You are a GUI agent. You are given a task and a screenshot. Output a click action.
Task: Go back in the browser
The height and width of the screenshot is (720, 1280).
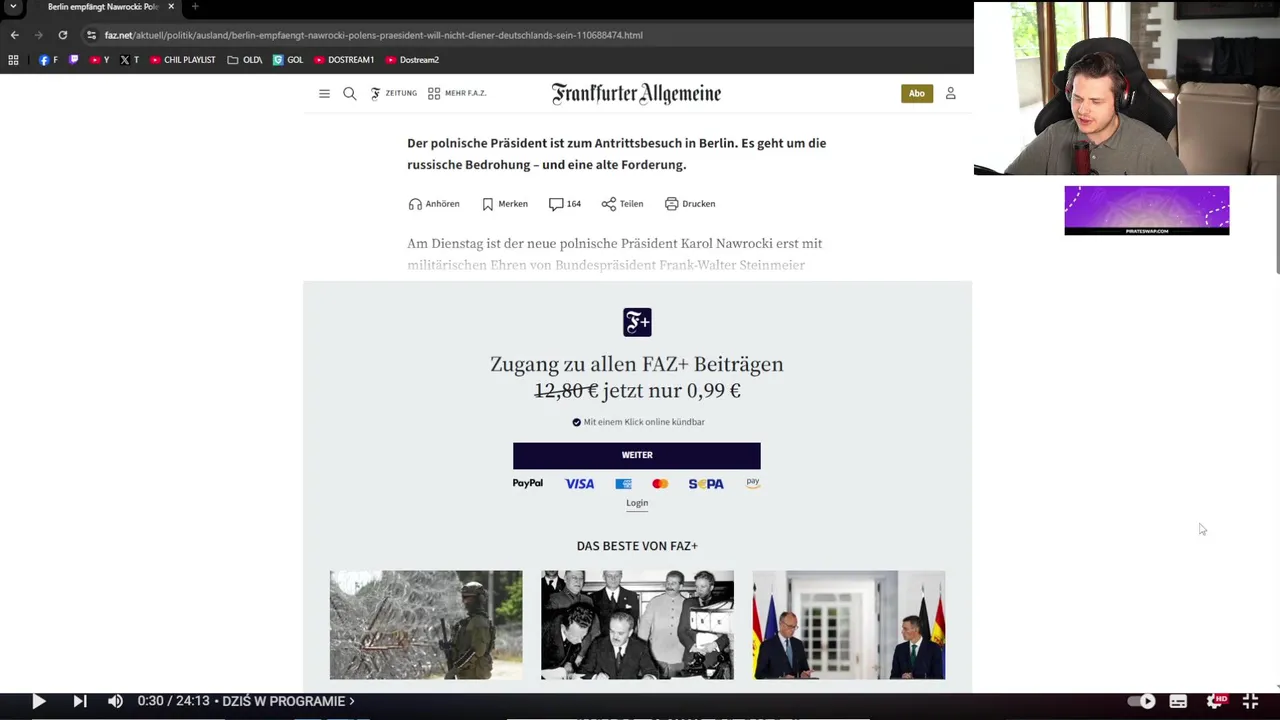pyautogui.click(x=14, y=35)
